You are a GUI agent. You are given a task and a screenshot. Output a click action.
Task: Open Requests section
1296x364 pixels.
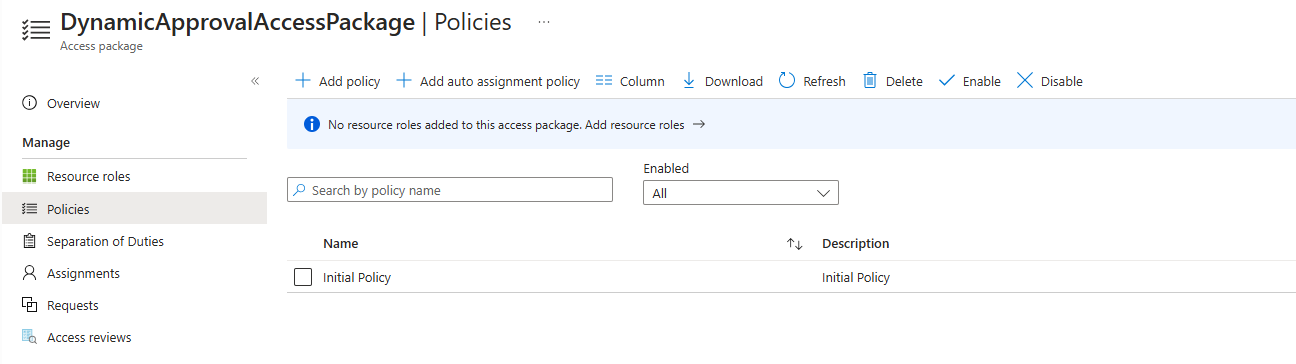72,305
